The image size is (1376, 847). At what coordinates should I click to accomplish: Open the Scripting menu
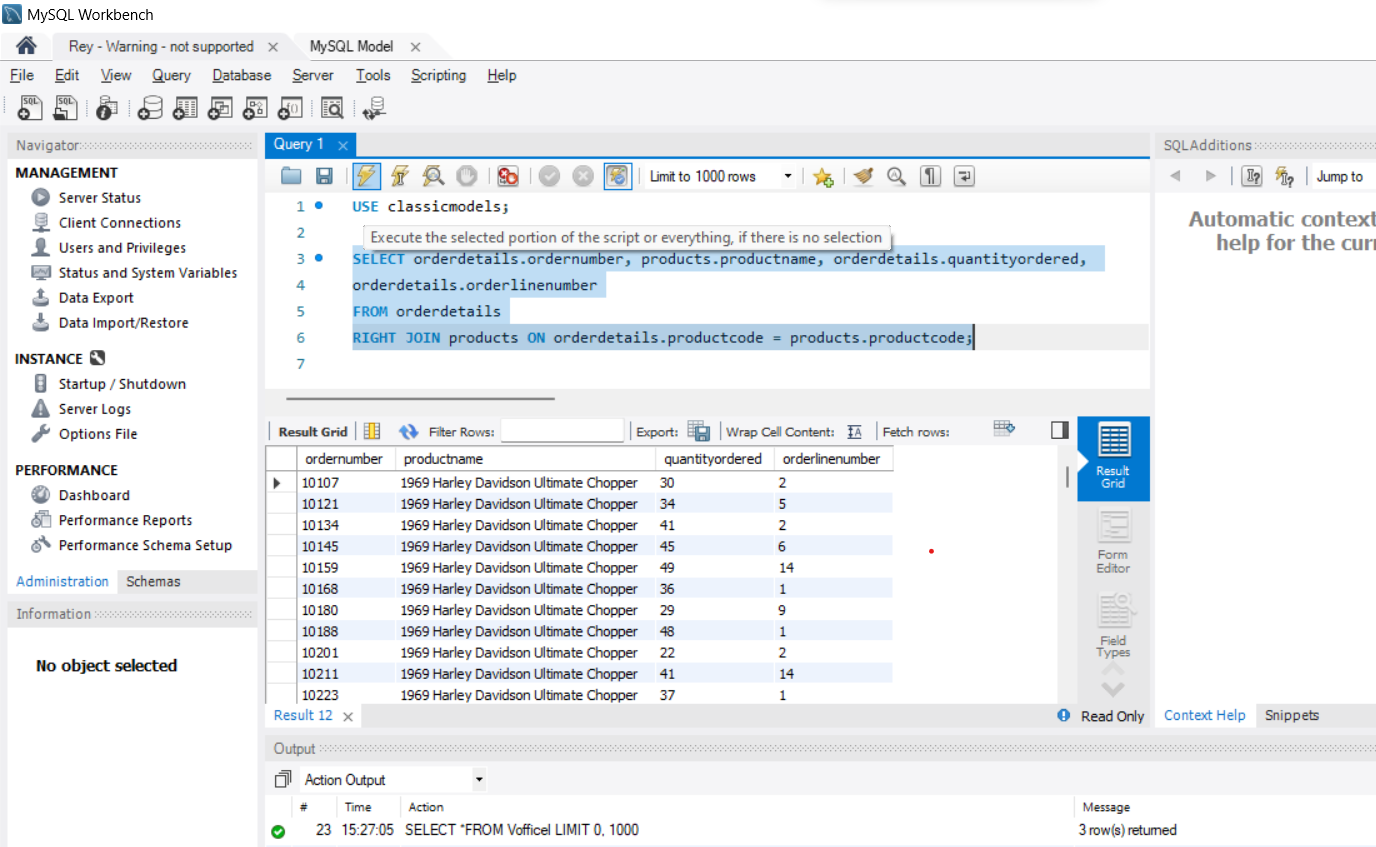click(438, 75)
